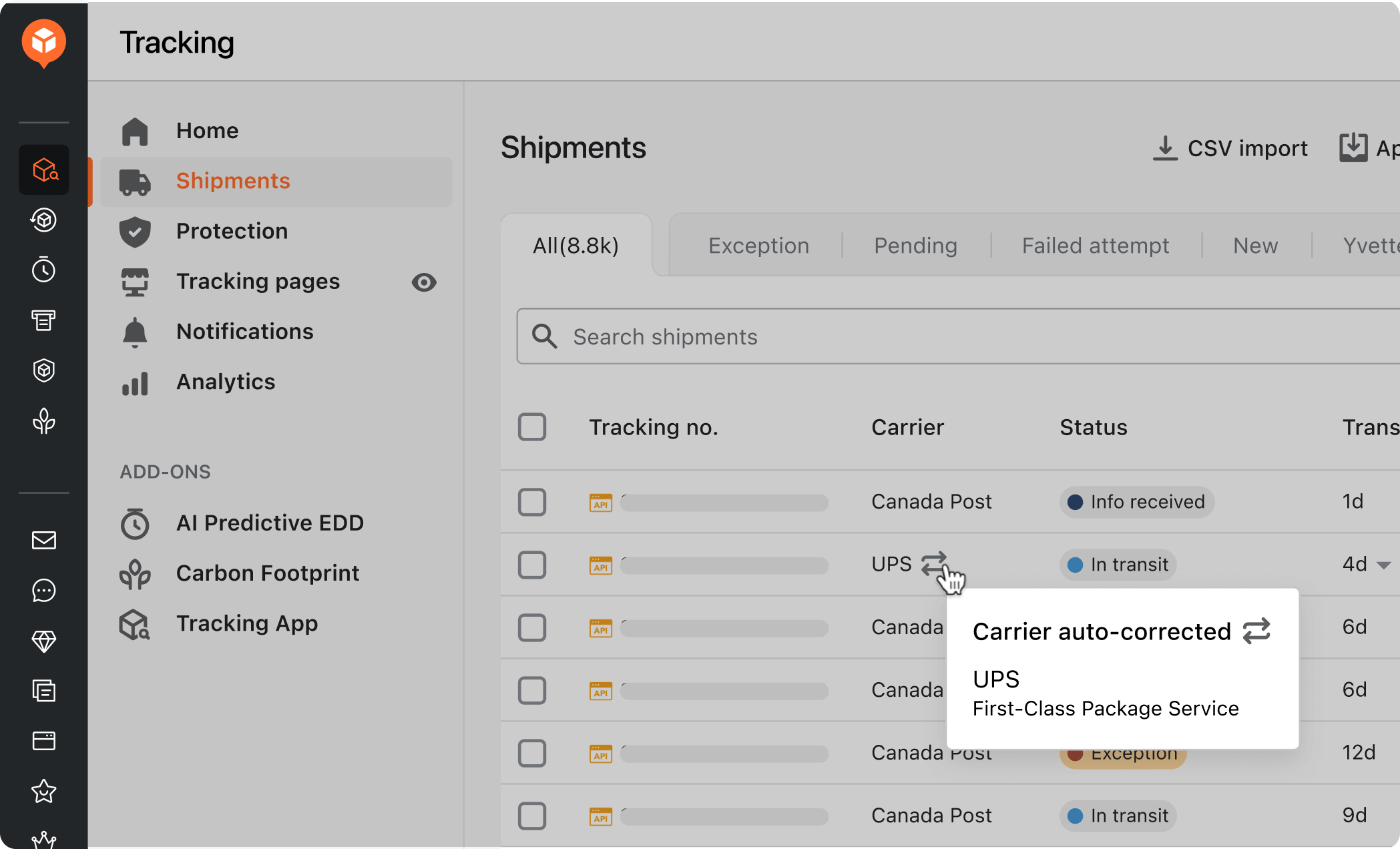Screen dimensions: 1400x849
Task: Open the star rail icon
Action: [x=44, y=792]
